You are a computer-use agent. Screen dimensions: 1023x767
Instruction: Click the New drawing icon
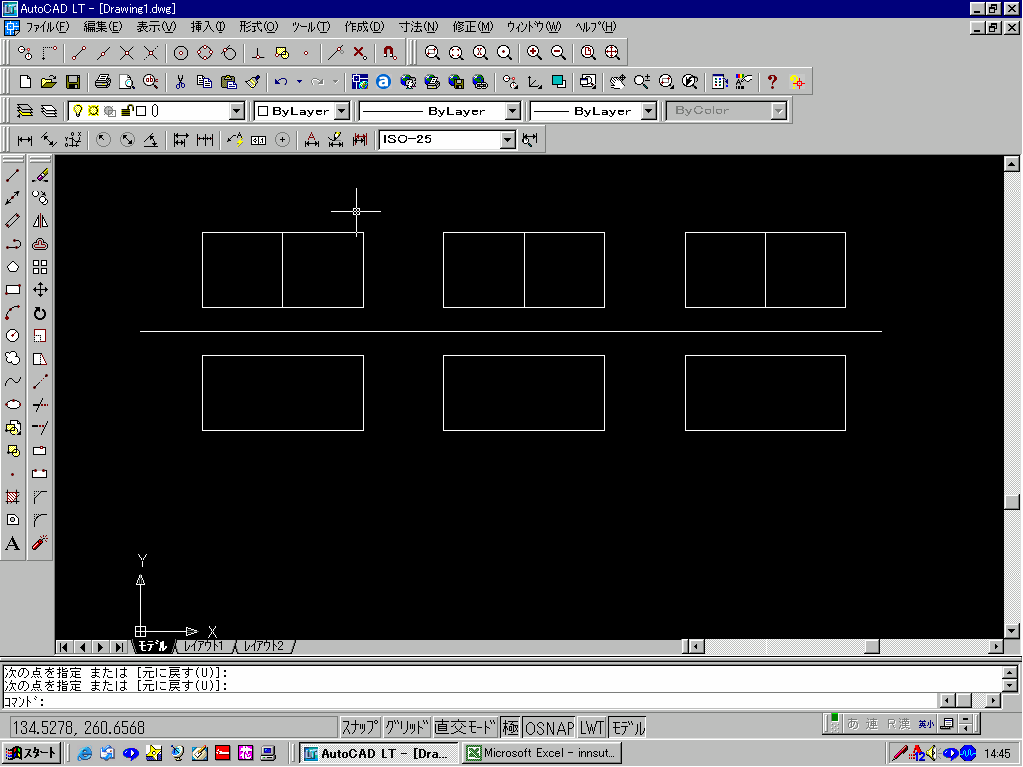[25, 82]
